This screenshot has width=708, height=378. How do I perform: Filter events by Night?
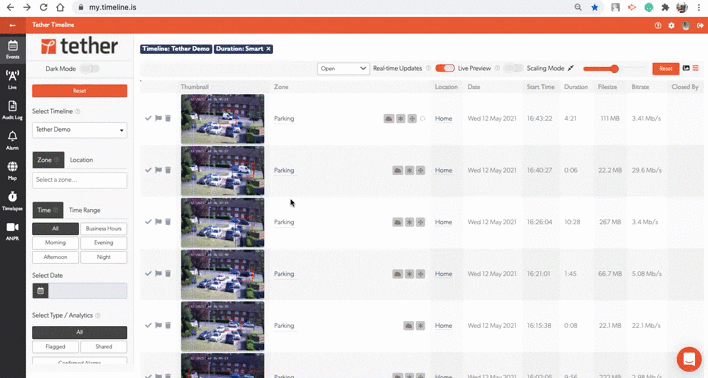103,257
